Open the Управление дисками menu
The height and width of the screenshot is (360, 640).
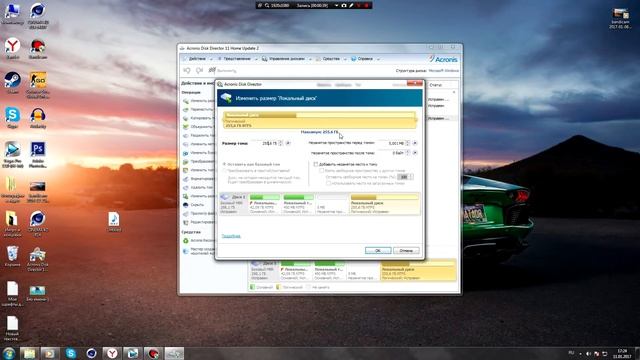[287, 59]
